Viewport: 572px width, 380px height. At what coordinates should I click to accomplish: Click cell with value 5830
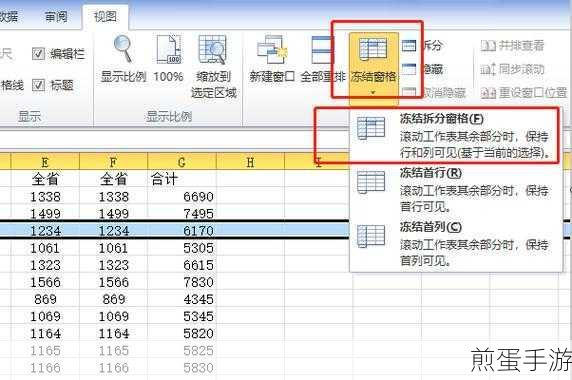tap(182, 368)
